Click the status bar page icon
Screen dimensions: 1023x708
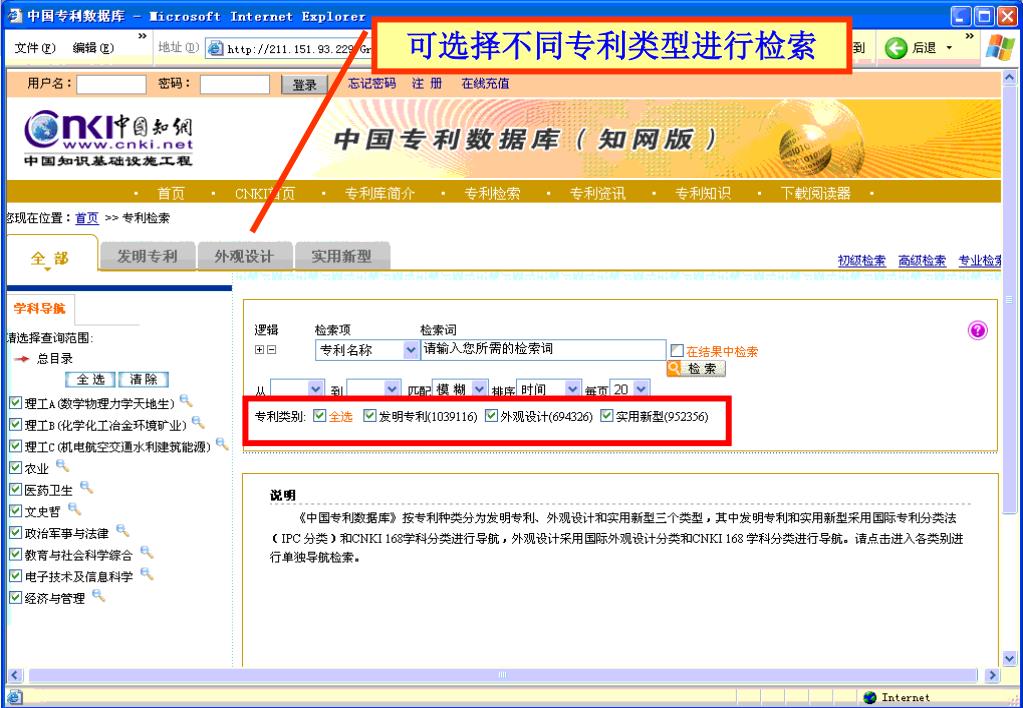coord(14,698)
